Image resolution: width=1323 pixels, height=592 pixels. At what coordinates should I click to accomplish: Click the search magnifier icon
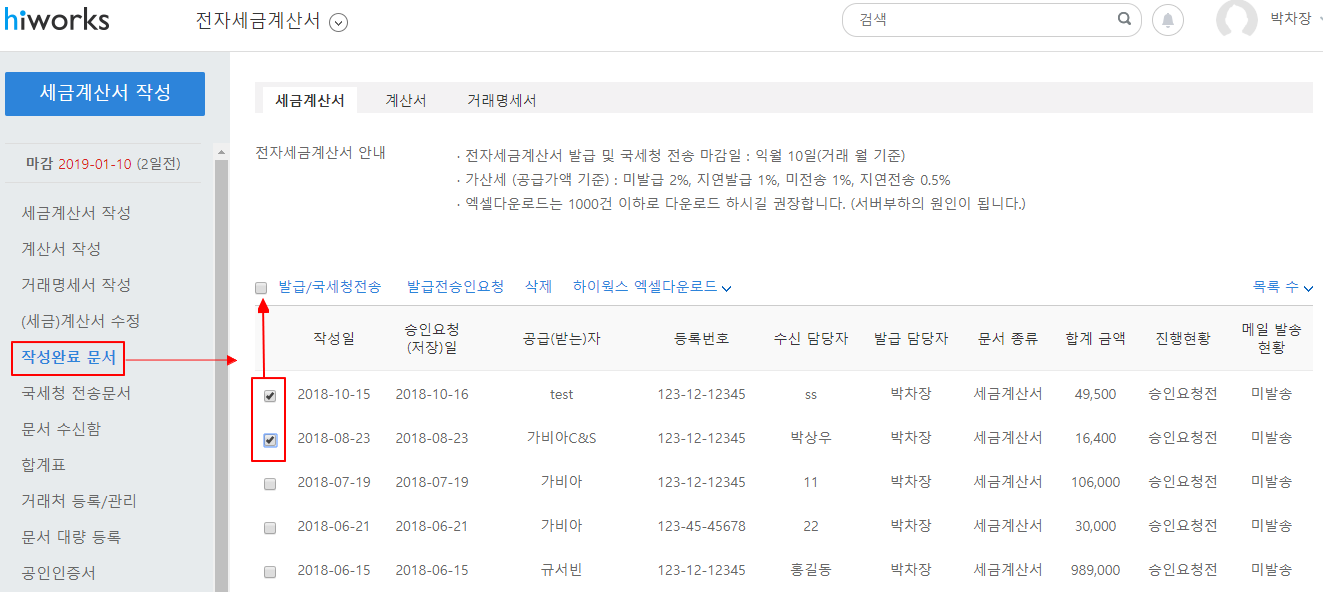click(1124, 19)
